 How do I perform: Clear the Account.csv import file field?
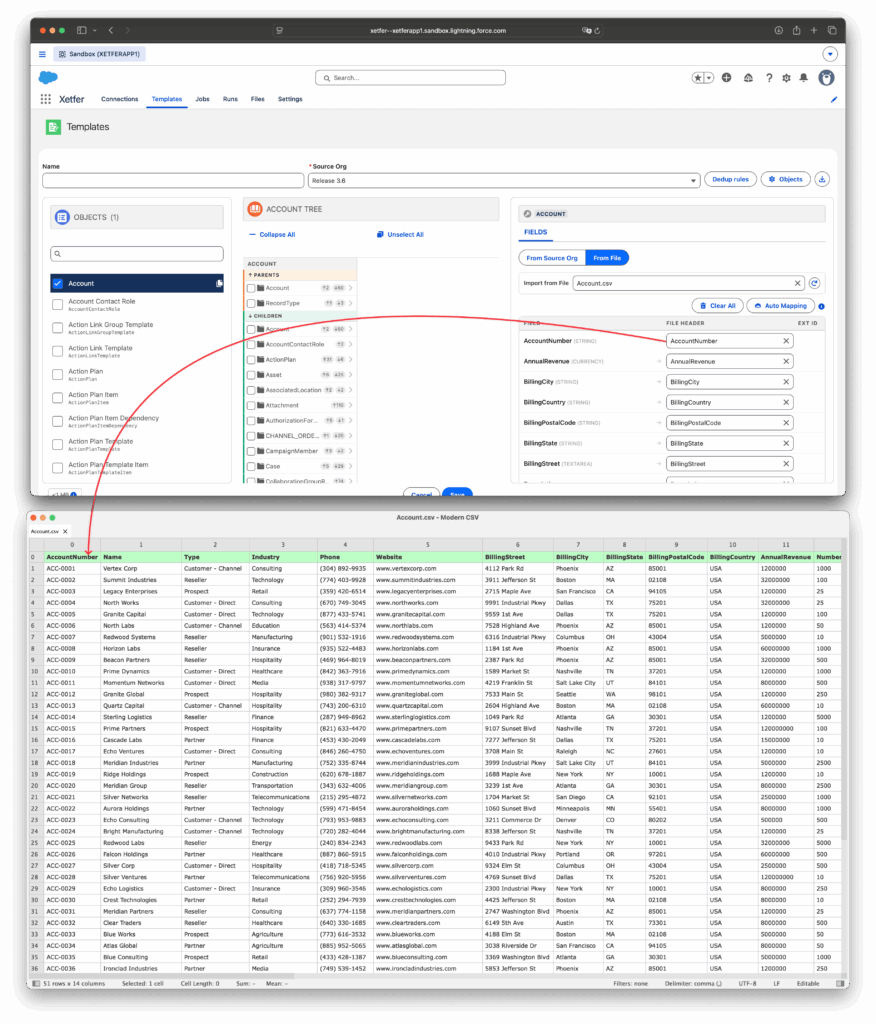(797, 283)
